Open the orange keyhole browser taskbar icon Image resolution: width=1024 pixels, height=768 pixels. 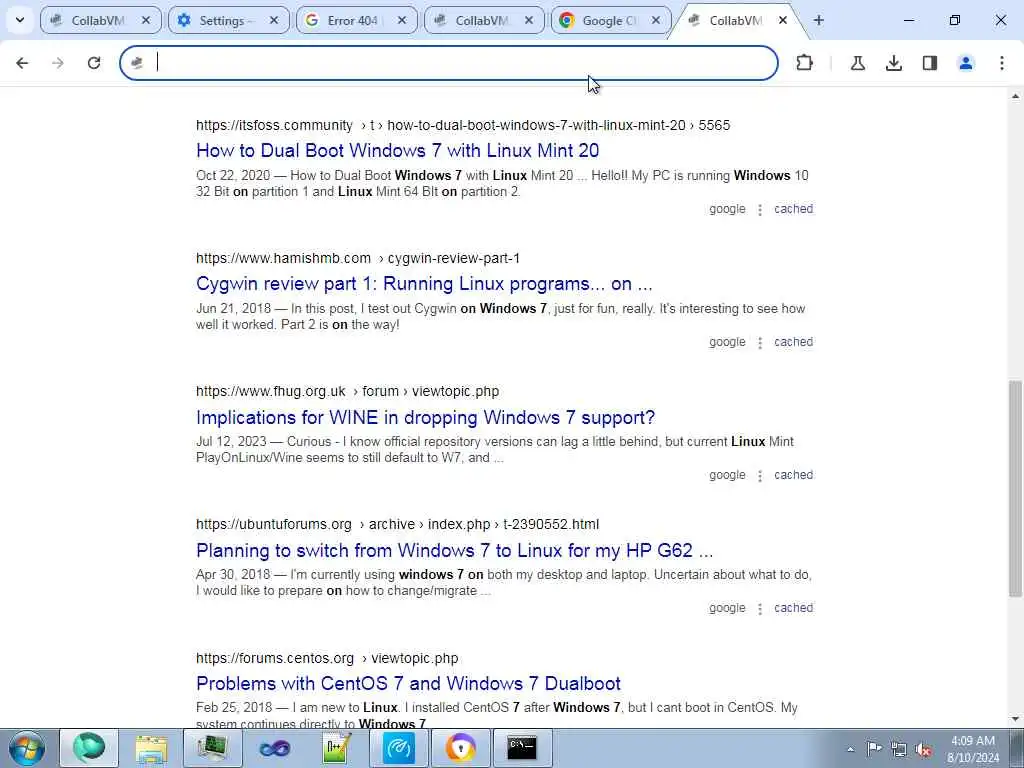[x=460, y=748]
